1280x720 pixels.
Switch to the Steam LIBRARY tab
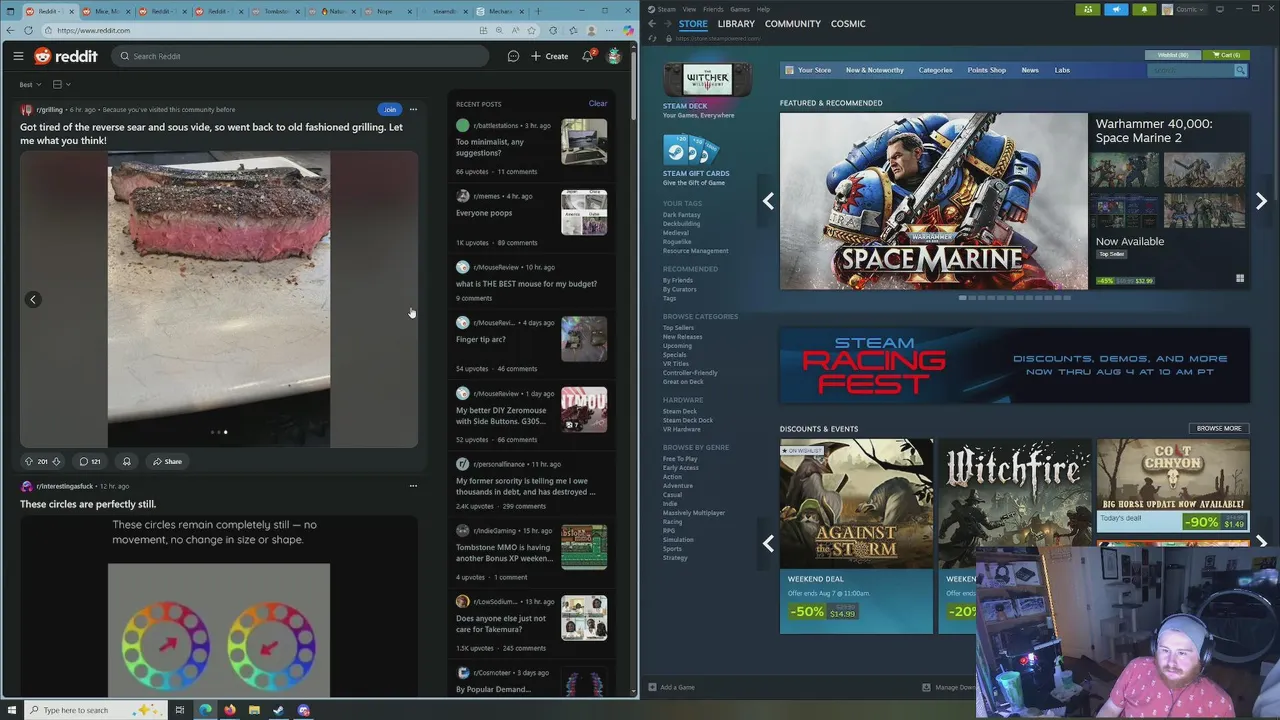[735, 23]
